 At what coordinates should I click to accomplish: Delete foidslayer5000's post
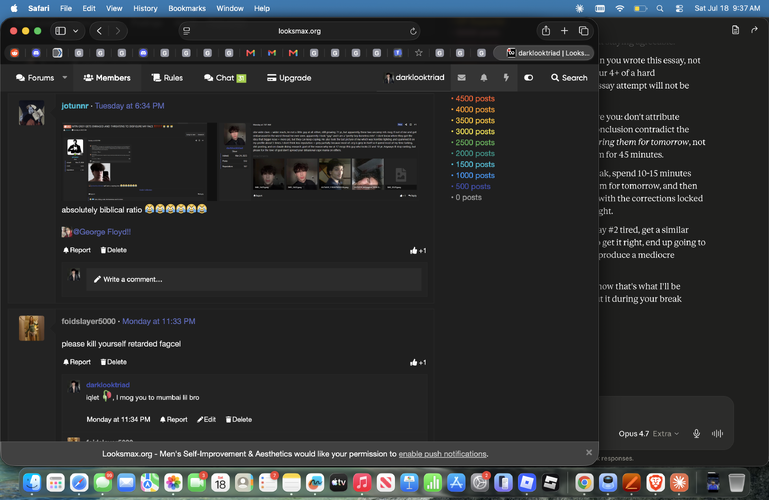point(113,362)
